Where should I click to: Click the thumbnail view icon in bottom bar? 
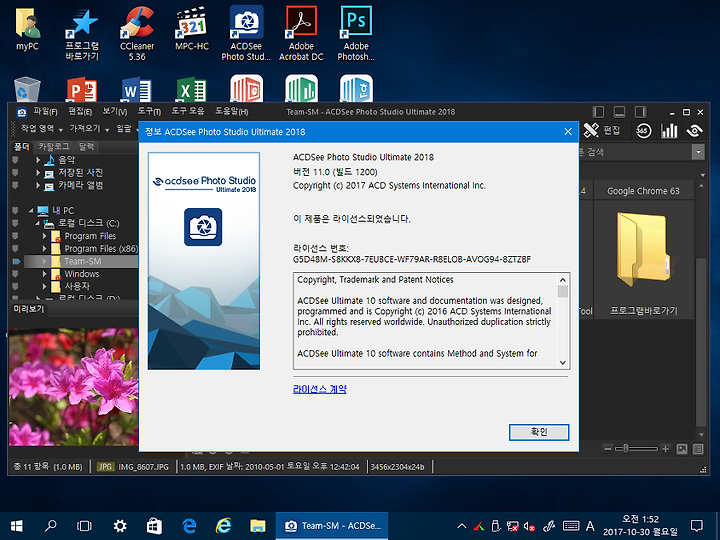(682, 449)
